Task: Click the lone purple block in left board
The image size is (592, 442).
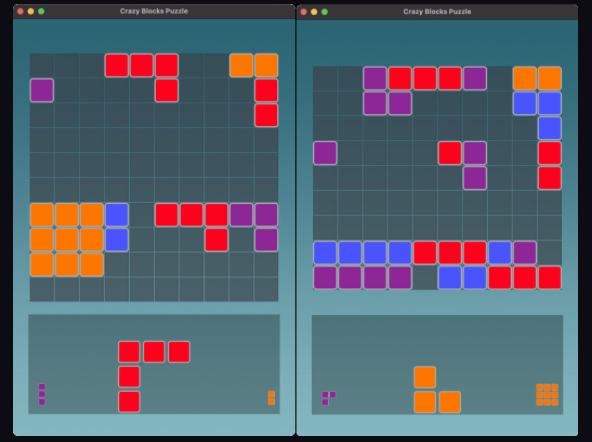Action: (x=42, y=90)
